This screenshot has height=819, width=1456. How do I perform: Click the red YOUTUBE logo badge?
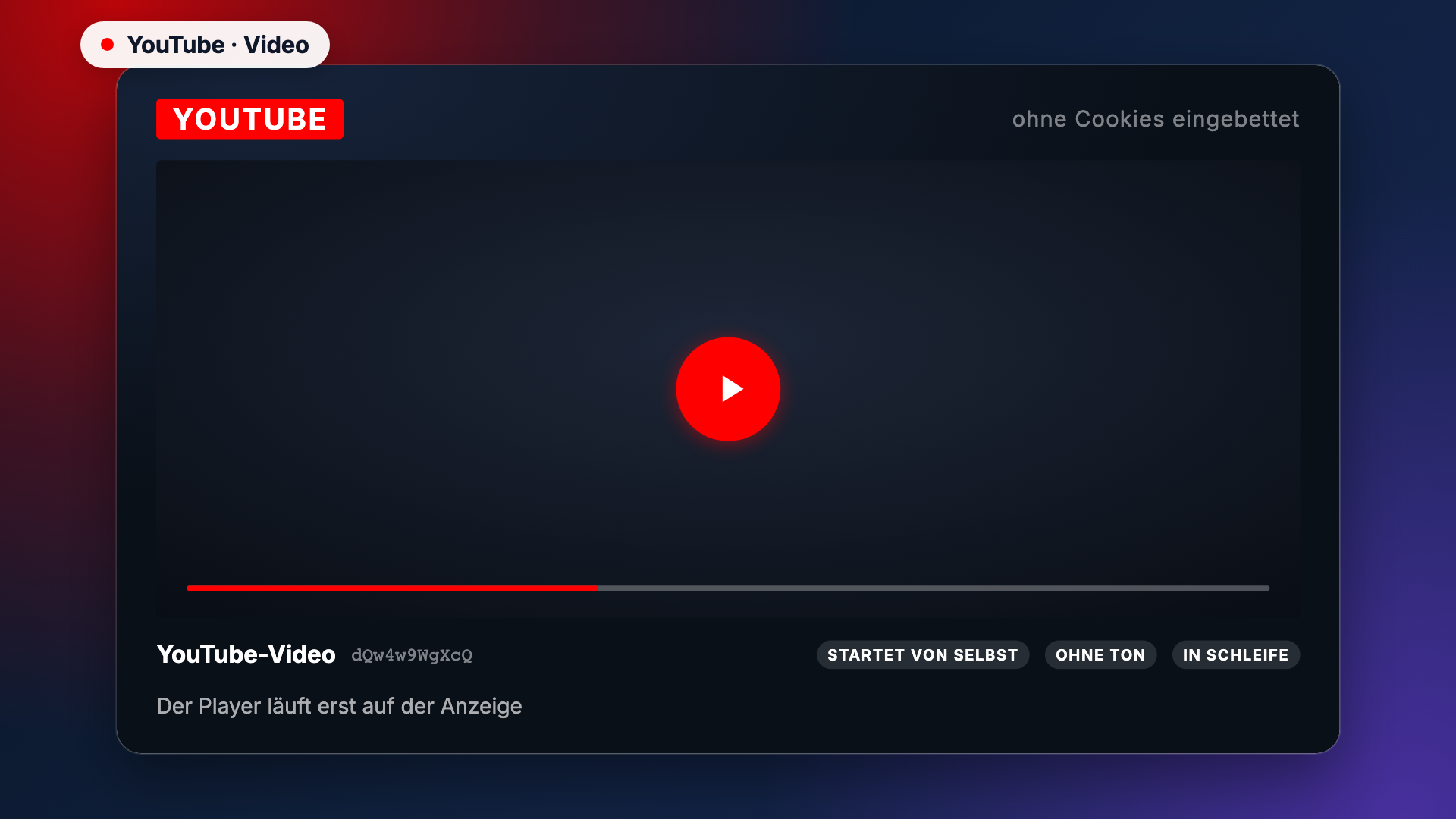click(x=249, y=119)
